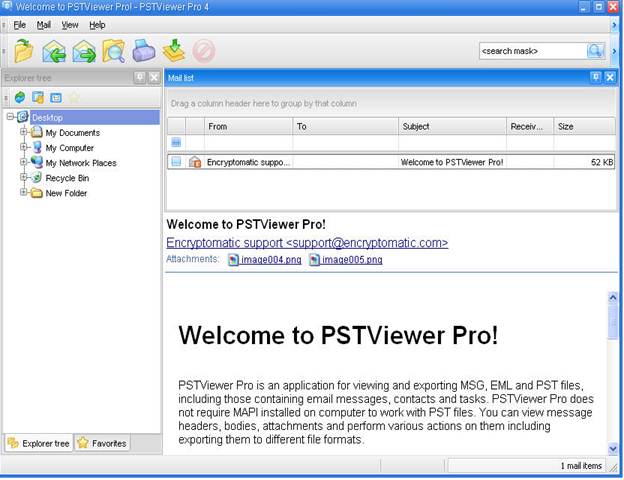Click the blue window icon in Explorer toolbar
This screenshot has height=480, width=624.
56,98
